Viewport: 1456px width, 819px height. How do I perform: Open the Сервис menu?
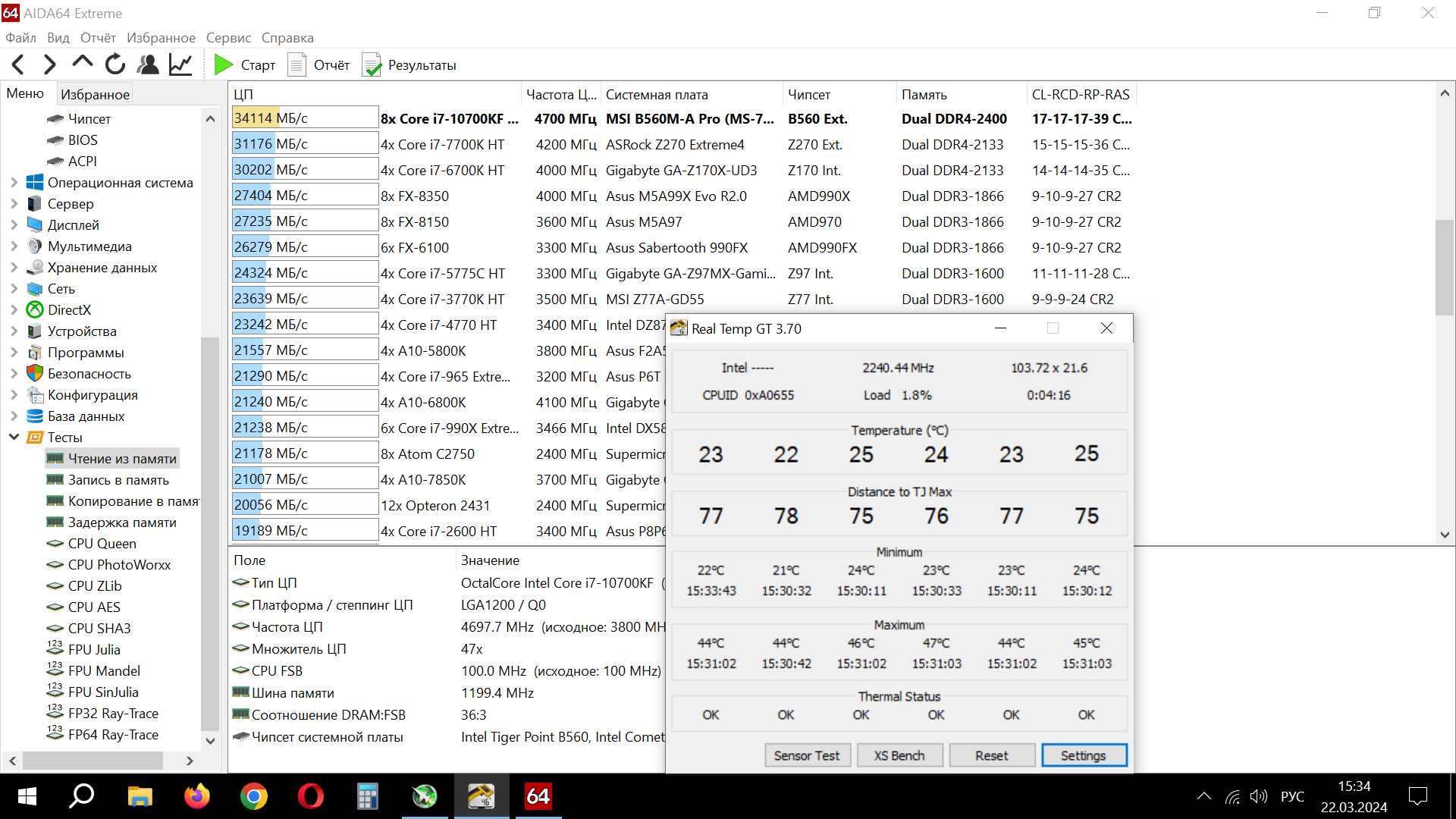pyautogui.click(x=228, y=38)
